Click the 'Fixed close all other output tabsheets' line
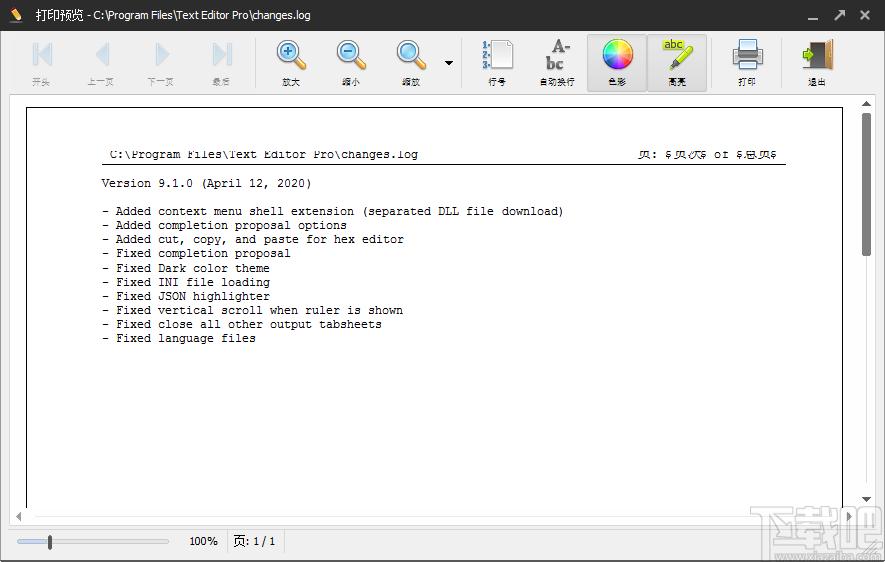Screen dimensions: 885x562 pyautogui.click(x=242, y=324)
